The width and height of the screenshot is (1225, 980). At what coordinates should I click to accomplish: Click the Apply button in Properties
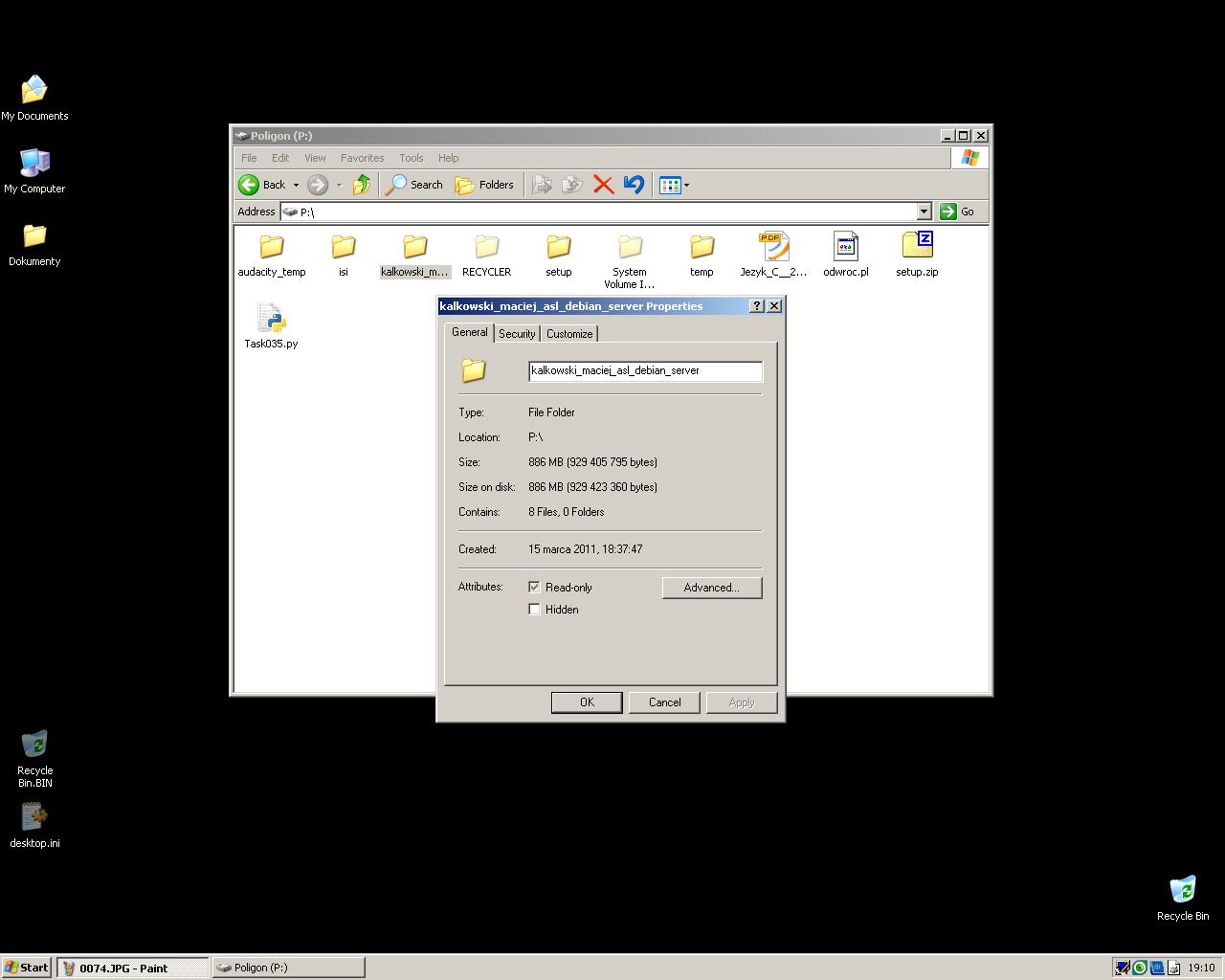click(742, 702)
